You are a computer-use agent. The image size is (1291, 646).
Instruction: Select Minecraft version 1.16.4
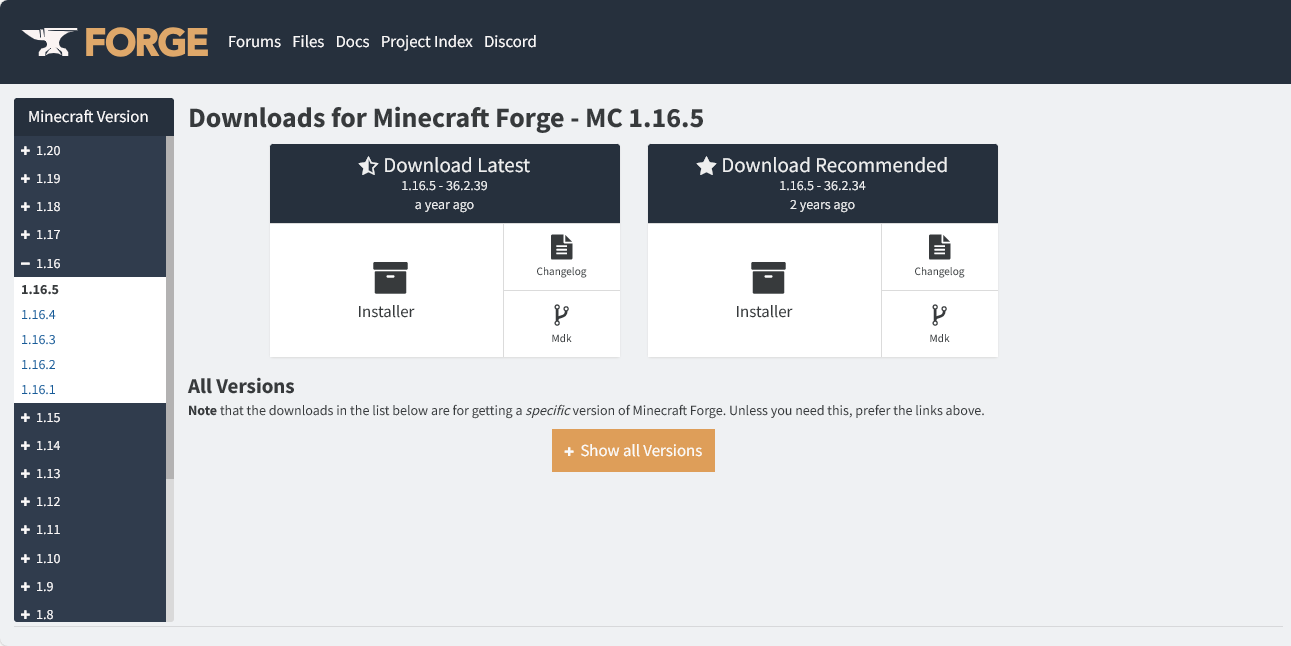coord(38,315)
